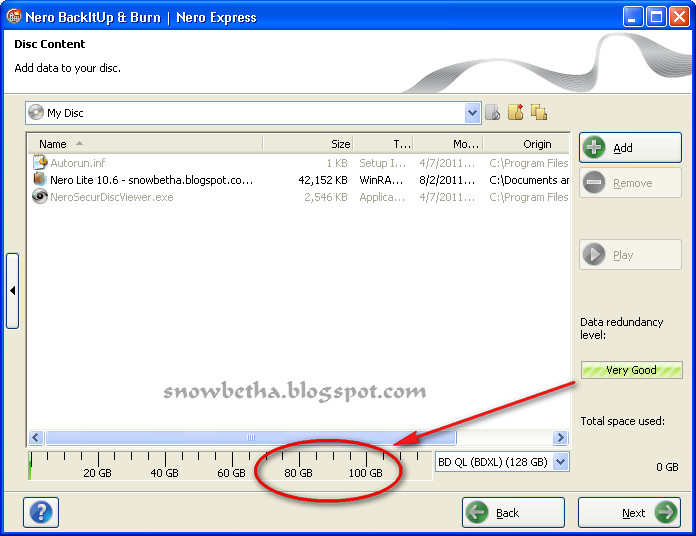The image size is (696, 536).
Task: Click the go up one level folder icon
Action: pos(492,113)
